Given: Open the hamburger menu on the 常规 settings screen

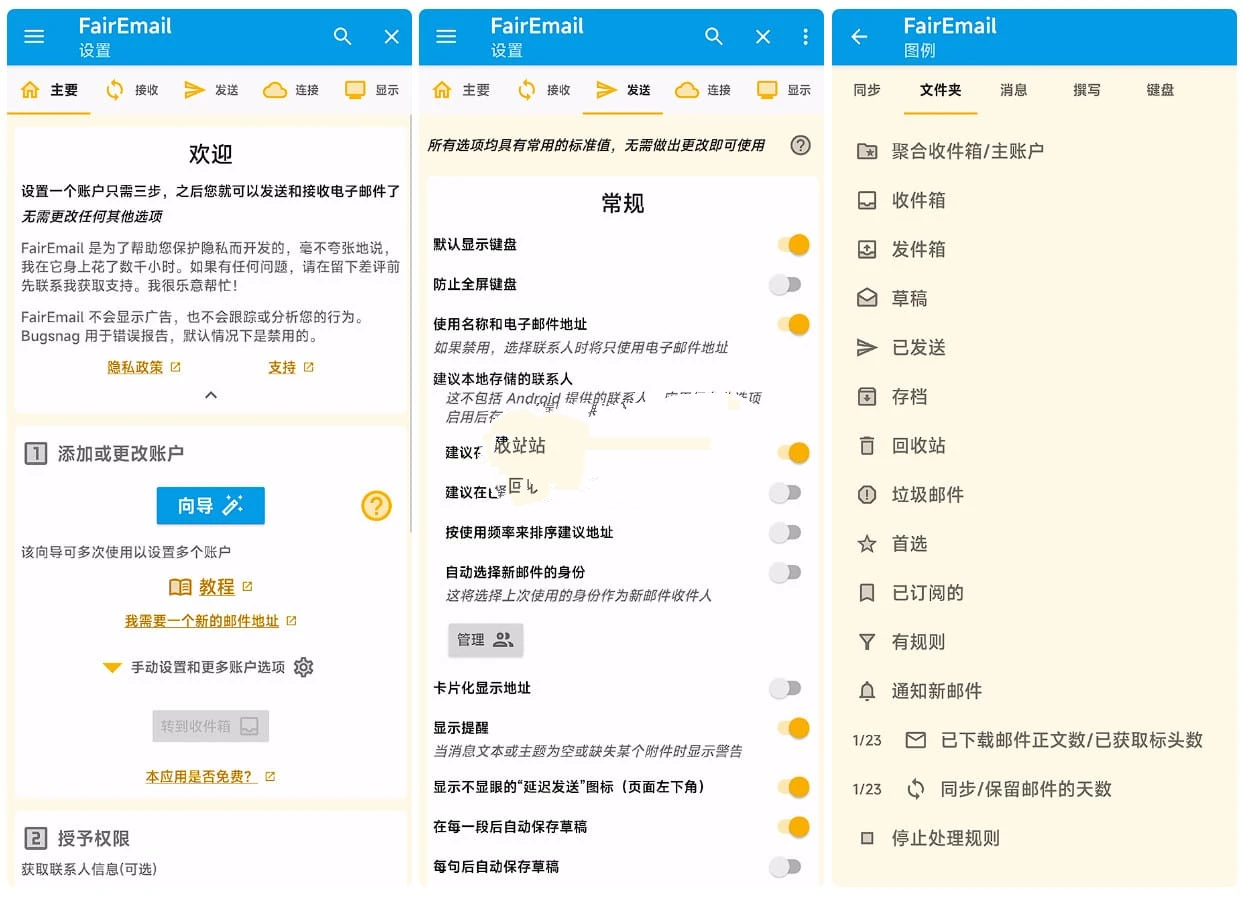Looking at the screenshot, I should [446, 37].
